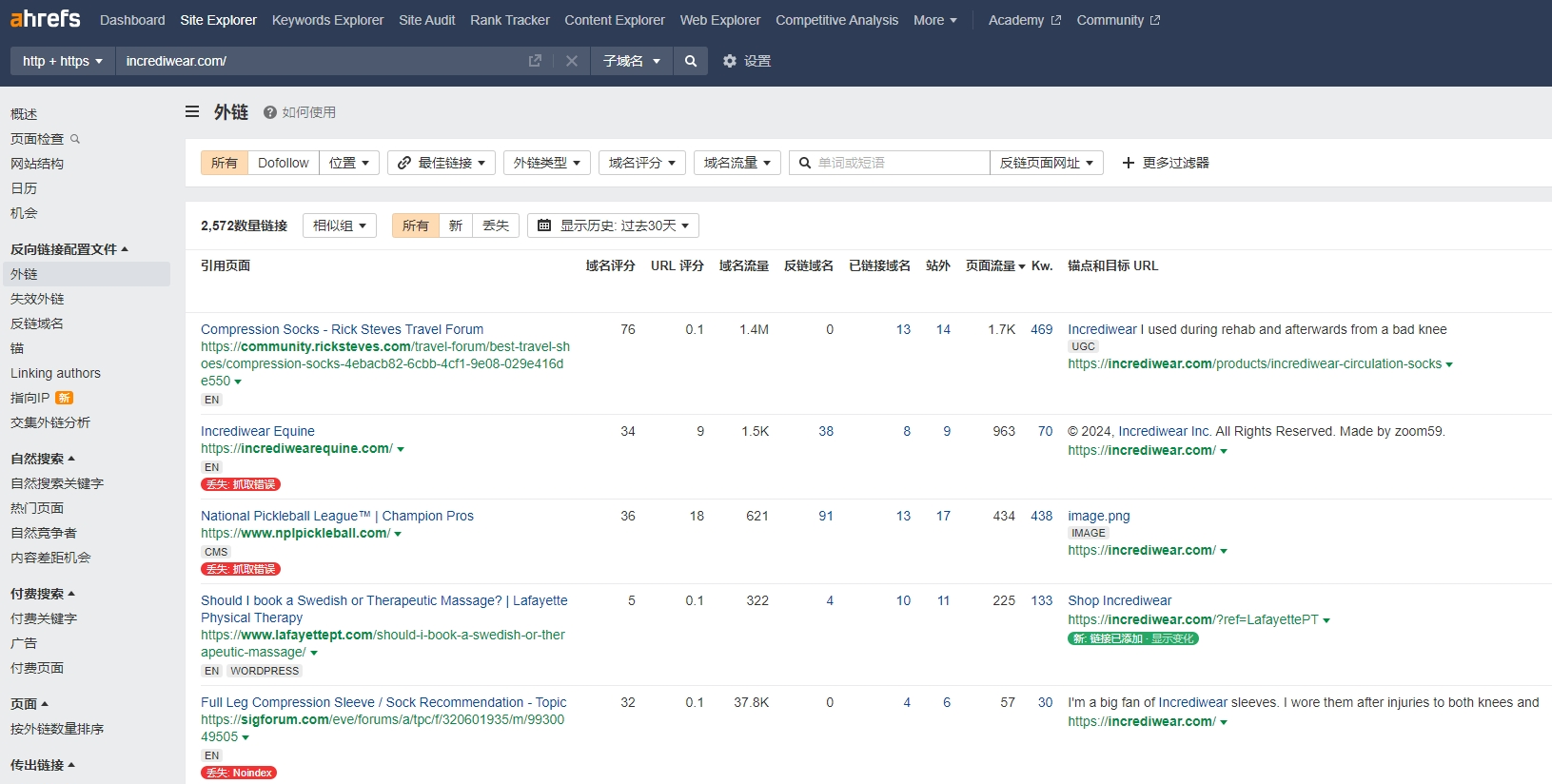Image resolution: width=1552 pixels, height=784 pixels.
Task: Click 更多过滤器 button
Action: coord(1166,163)
